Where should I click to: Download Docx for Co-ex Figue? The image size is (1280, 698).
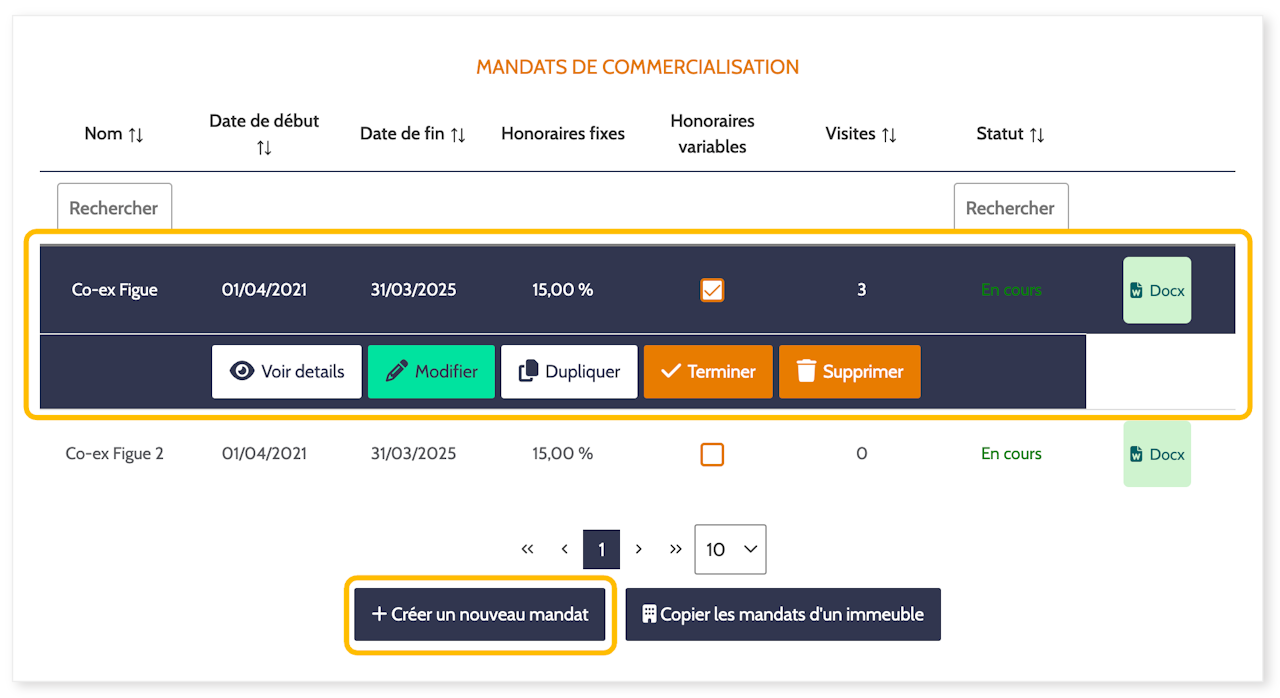click(1157, 290)
